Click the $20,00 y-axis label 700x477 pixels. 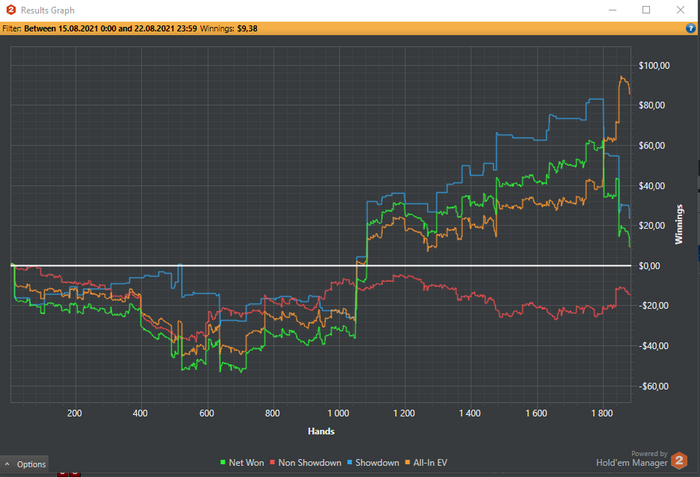click(x=652, y=226)
